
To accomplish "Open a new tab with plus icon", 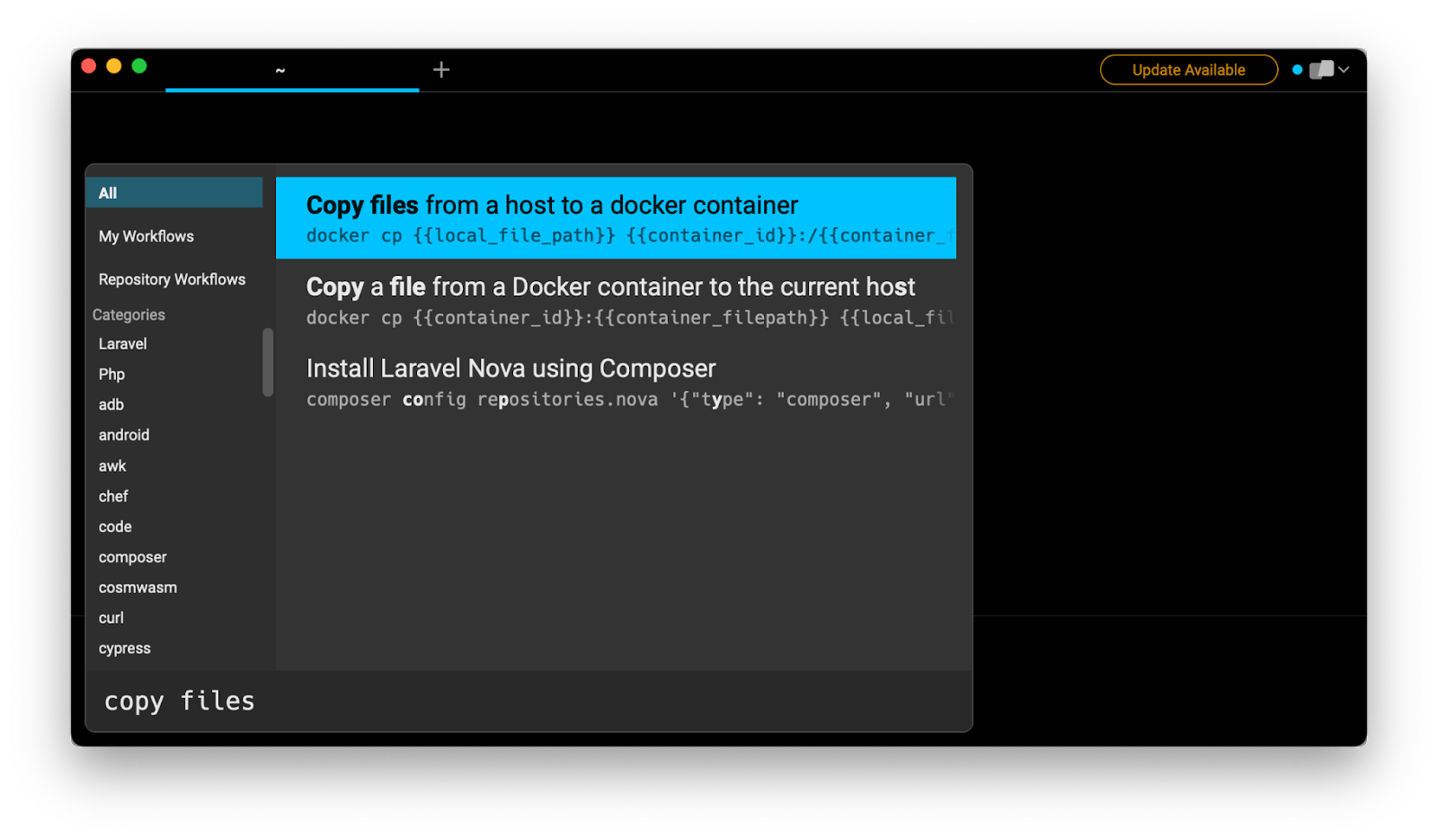I will pos(440,70).
